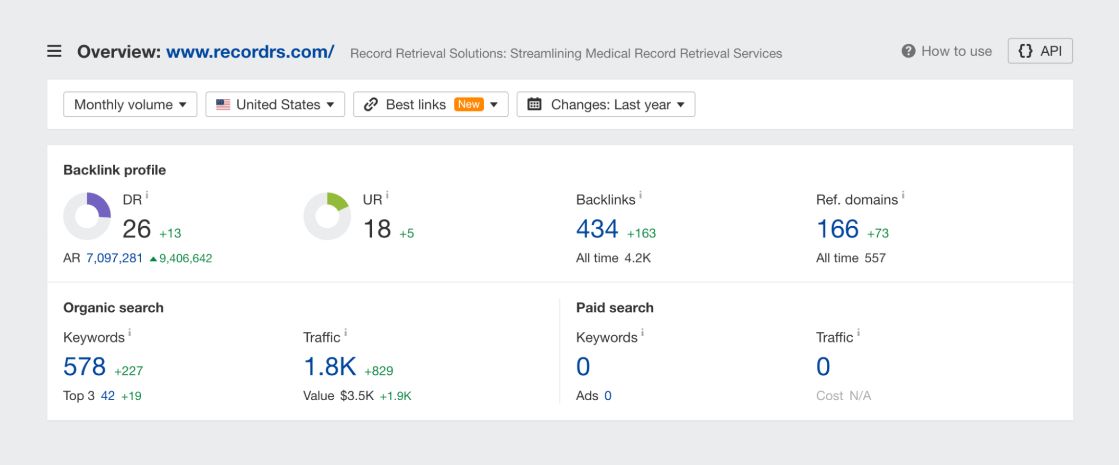Click the UR green donut chart
The image size is (1119, 465).
pyautogui.click(x=327, y=216)
